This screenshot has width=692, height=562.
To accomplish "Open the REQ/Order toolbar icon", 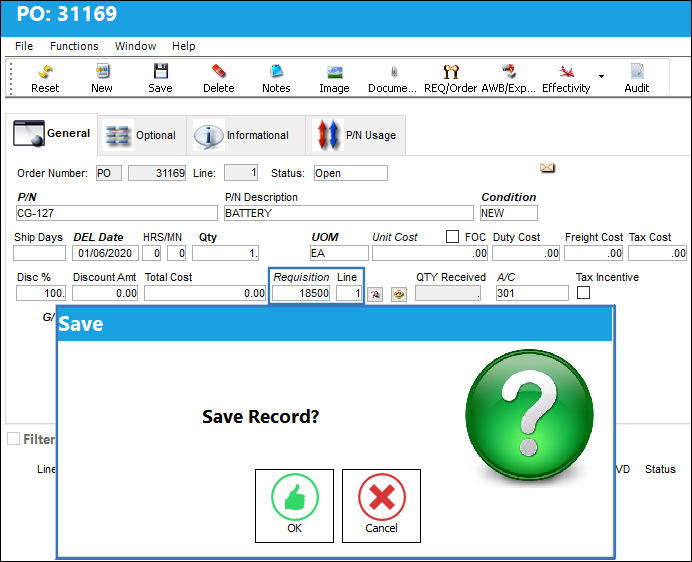I will pos(451,72).
